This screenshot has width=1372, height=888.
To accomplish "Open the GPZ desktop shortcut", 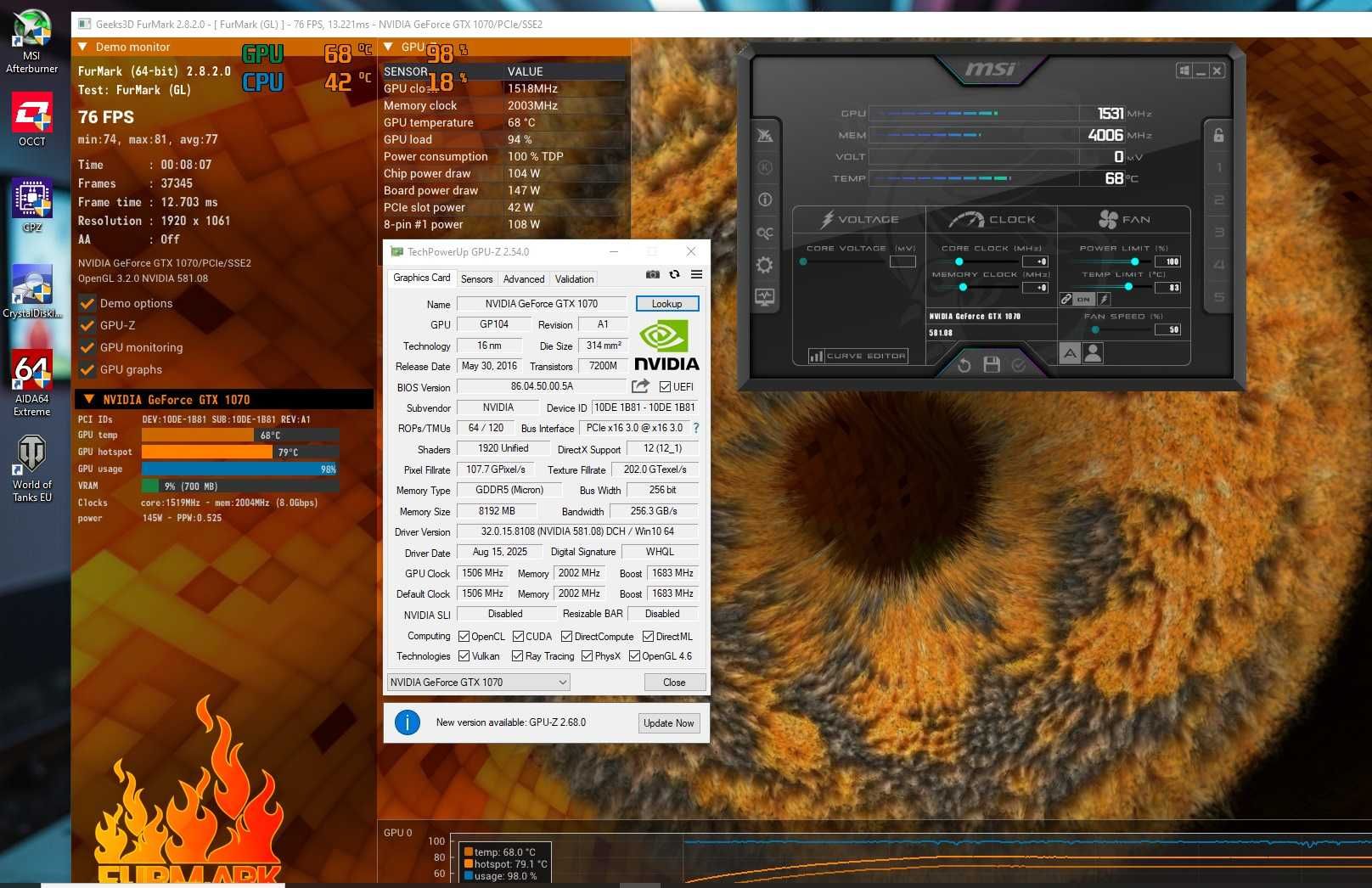I will 32,205.
